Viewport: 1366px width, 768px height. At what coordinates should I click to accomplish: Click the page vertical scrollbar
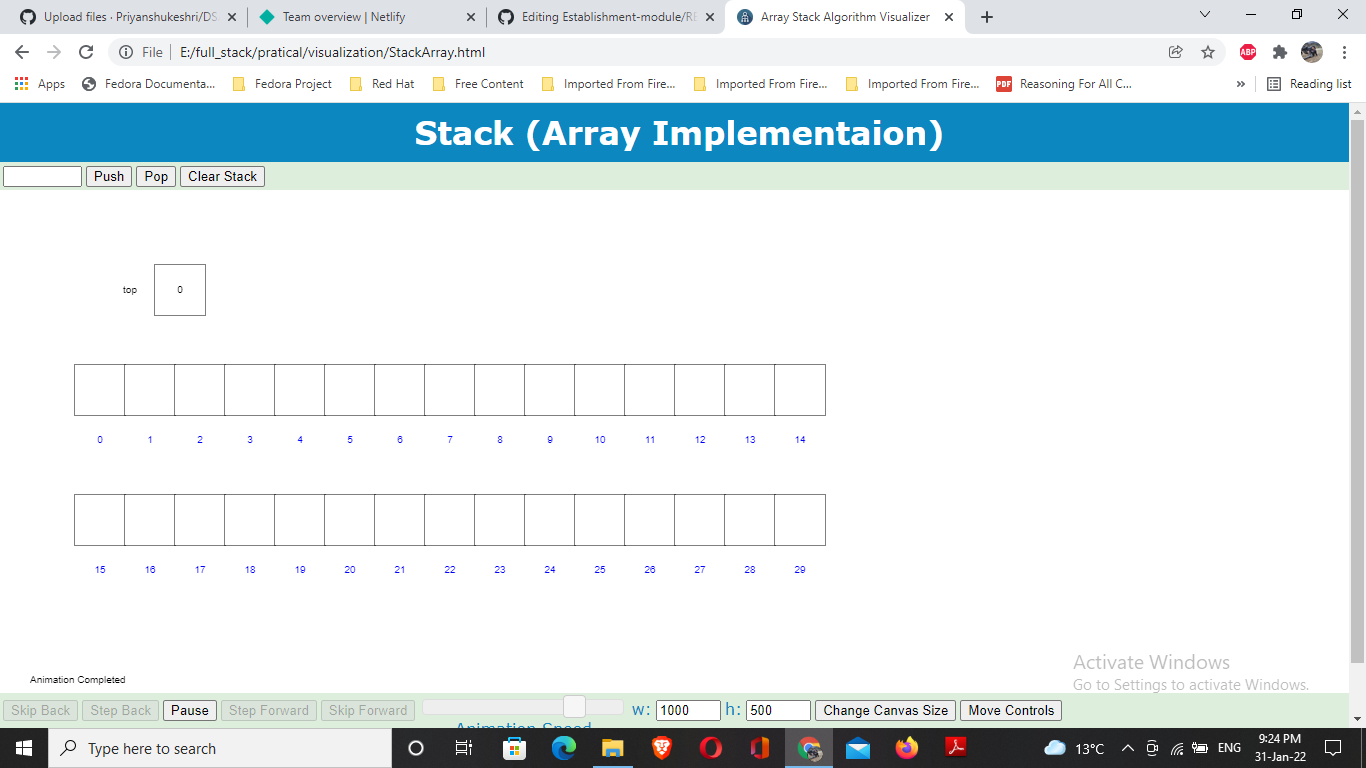(x=1357, y=390)
